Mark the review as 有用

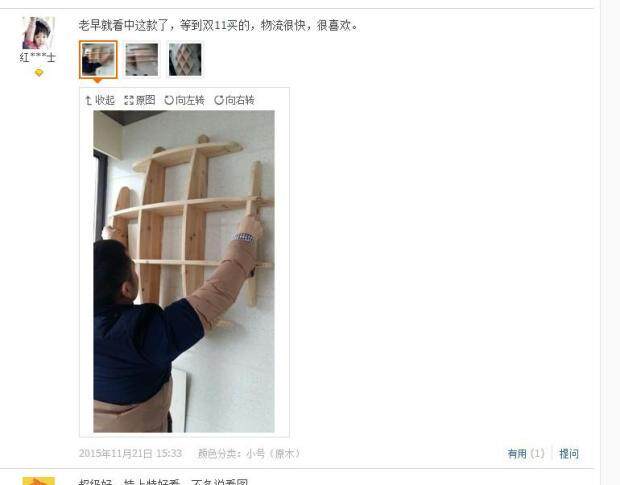(517, 453)
